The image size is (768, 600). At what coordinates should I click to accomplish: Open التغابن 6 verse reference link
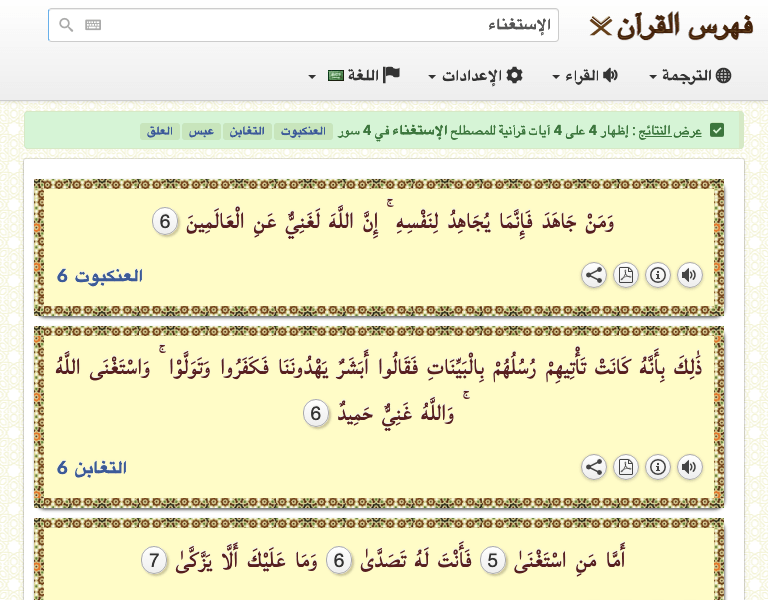coord(92,467)
